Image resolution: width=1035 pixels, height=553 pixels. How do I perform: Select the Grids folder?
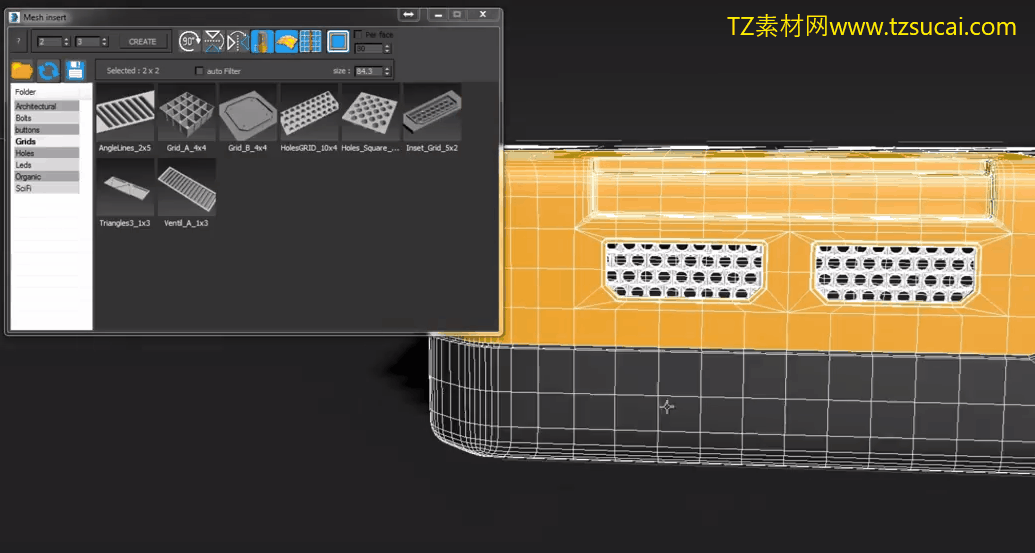tap(46, 141)
